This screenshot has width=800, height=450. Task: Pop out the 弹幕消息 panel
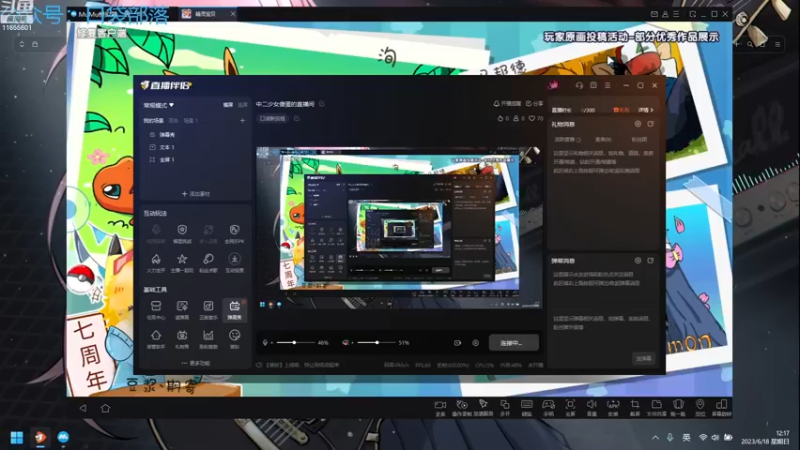651,261
